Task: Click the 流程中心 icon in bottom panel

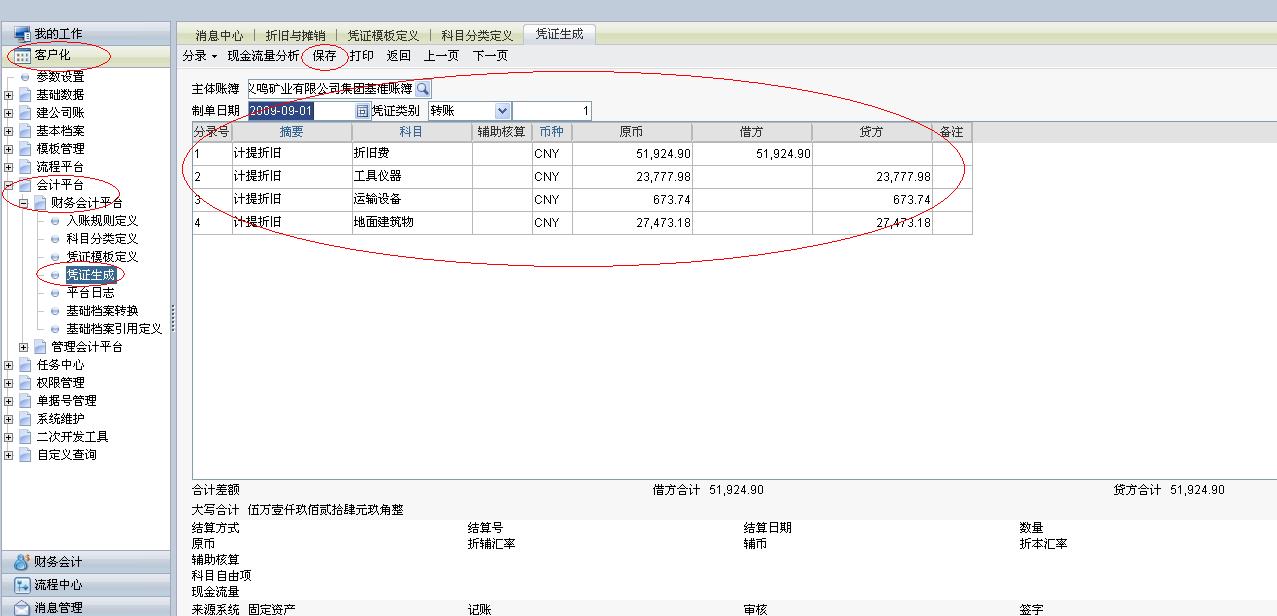Action: coord(22,585)
